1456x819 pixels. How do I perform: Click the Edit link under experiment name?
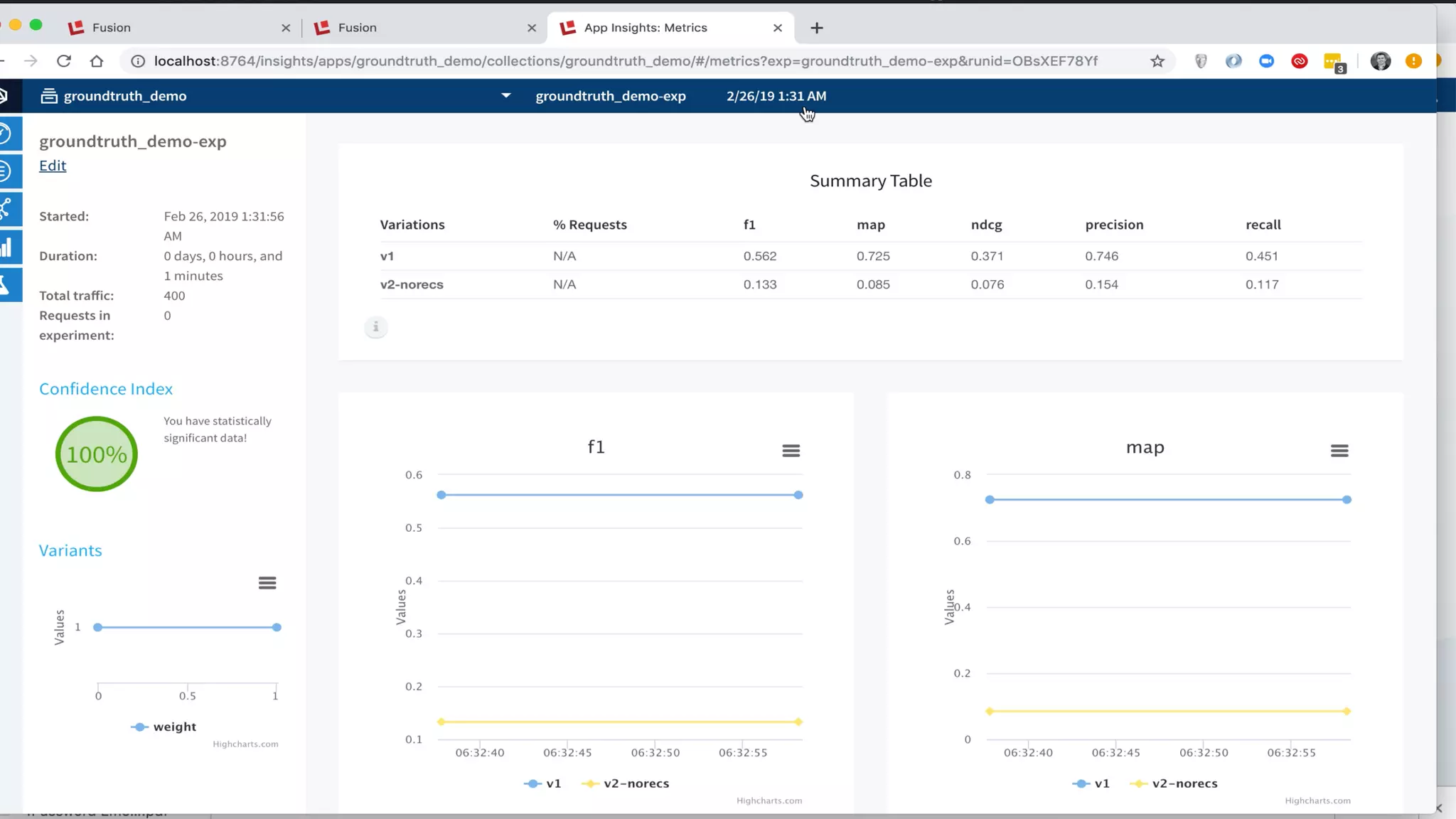click(53, 166)
